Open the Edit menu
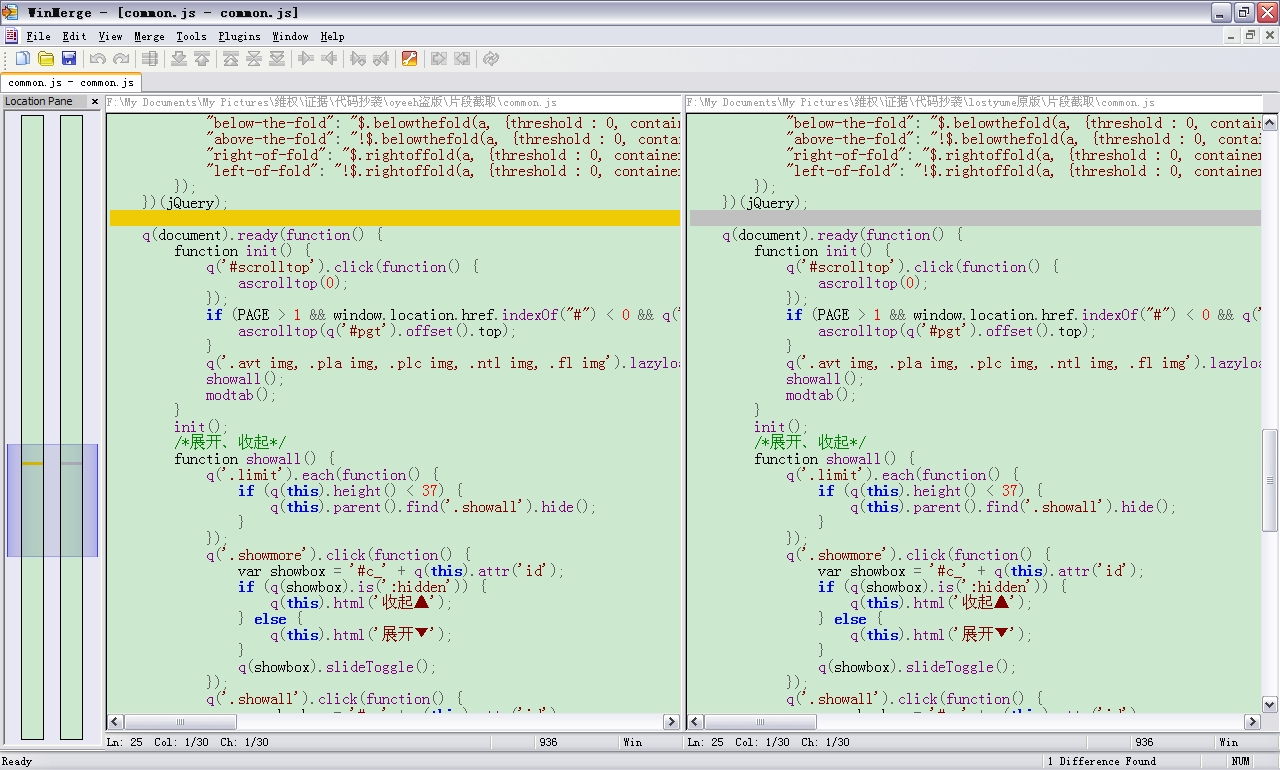The height and width of the screenshot is (770, 1280). tap(74, 36)
